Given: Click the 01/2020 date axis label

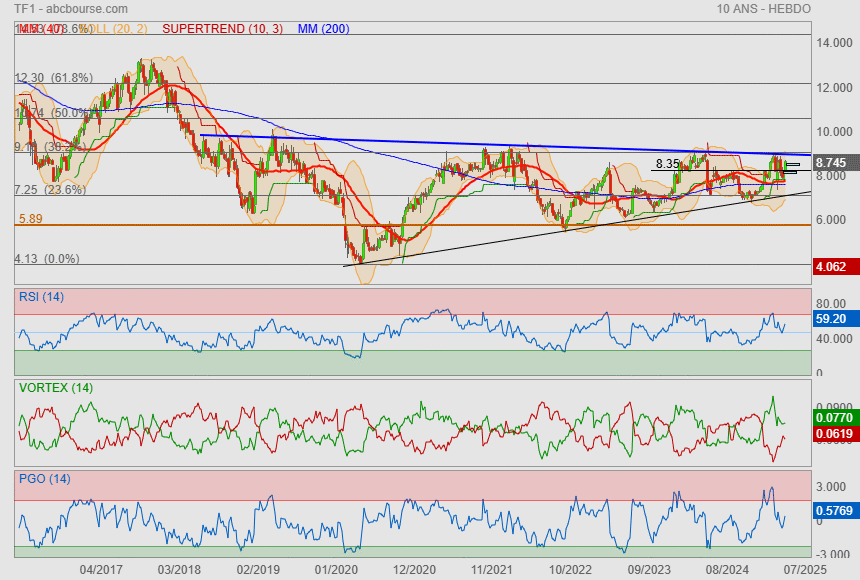Looking at the screenshot, I should (x=336, y=570).
